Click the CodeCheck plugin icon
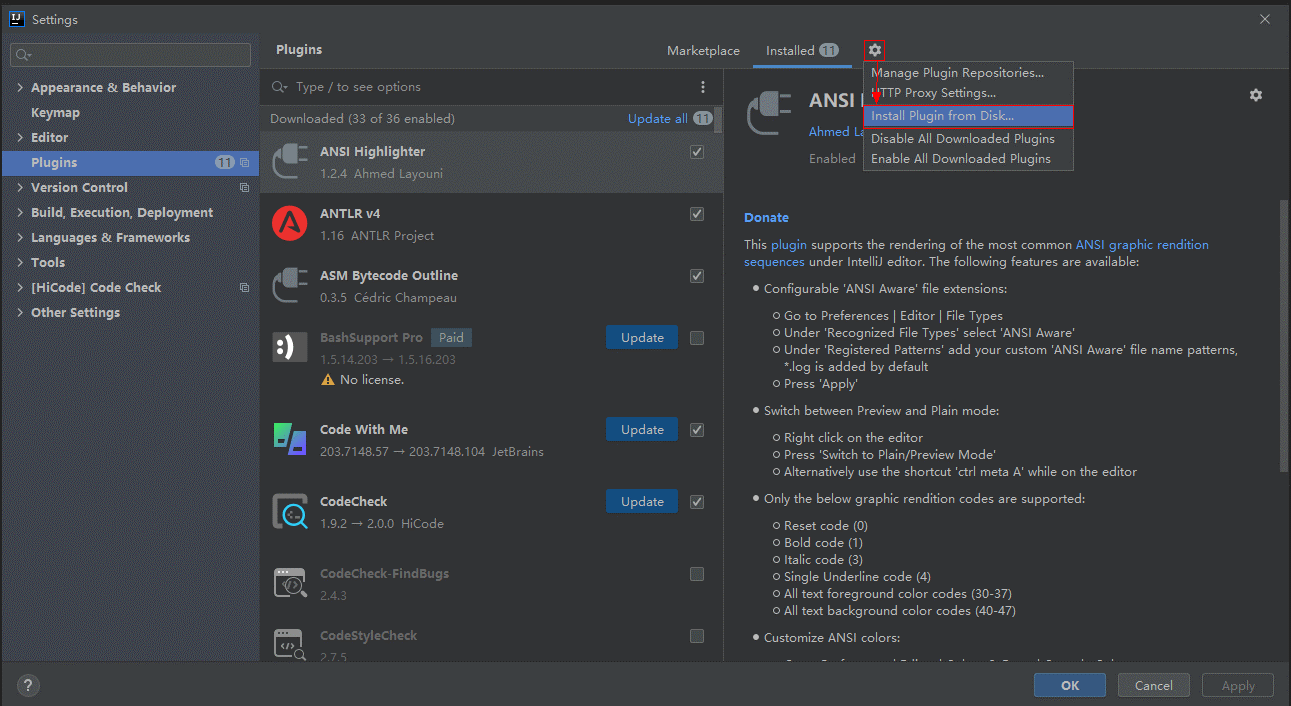The image size is (1291, 706). 290,512
